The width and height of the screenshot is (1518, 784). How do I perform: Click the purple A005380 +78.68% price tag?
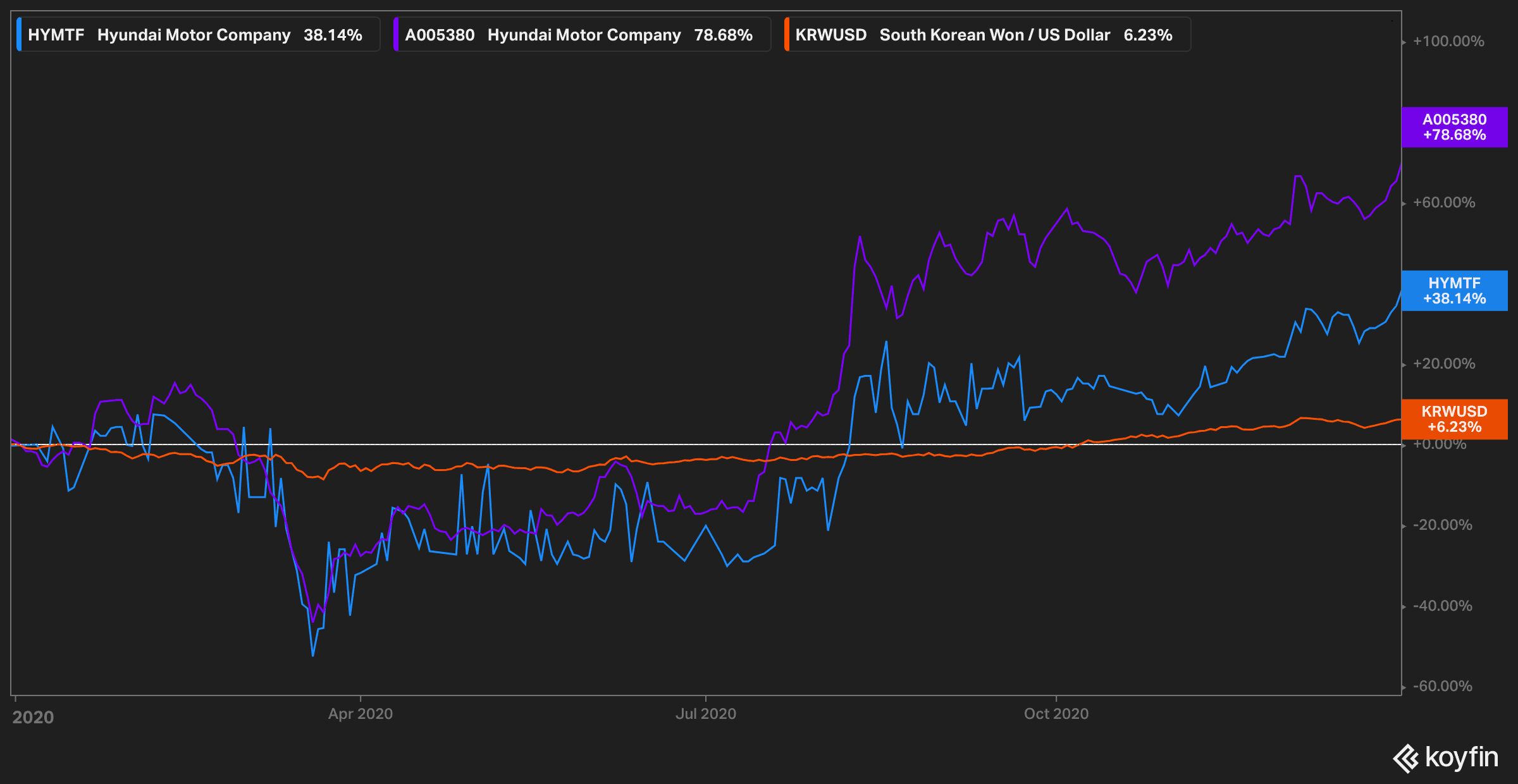pyautogui.click(x=1454, y=127)
